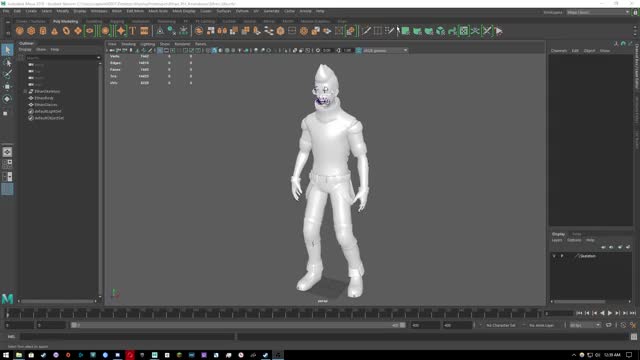The width and height of the screenshot is (640, 360).
Task: Open the No Anim Layer dropdown
Action: pos(542,325)
